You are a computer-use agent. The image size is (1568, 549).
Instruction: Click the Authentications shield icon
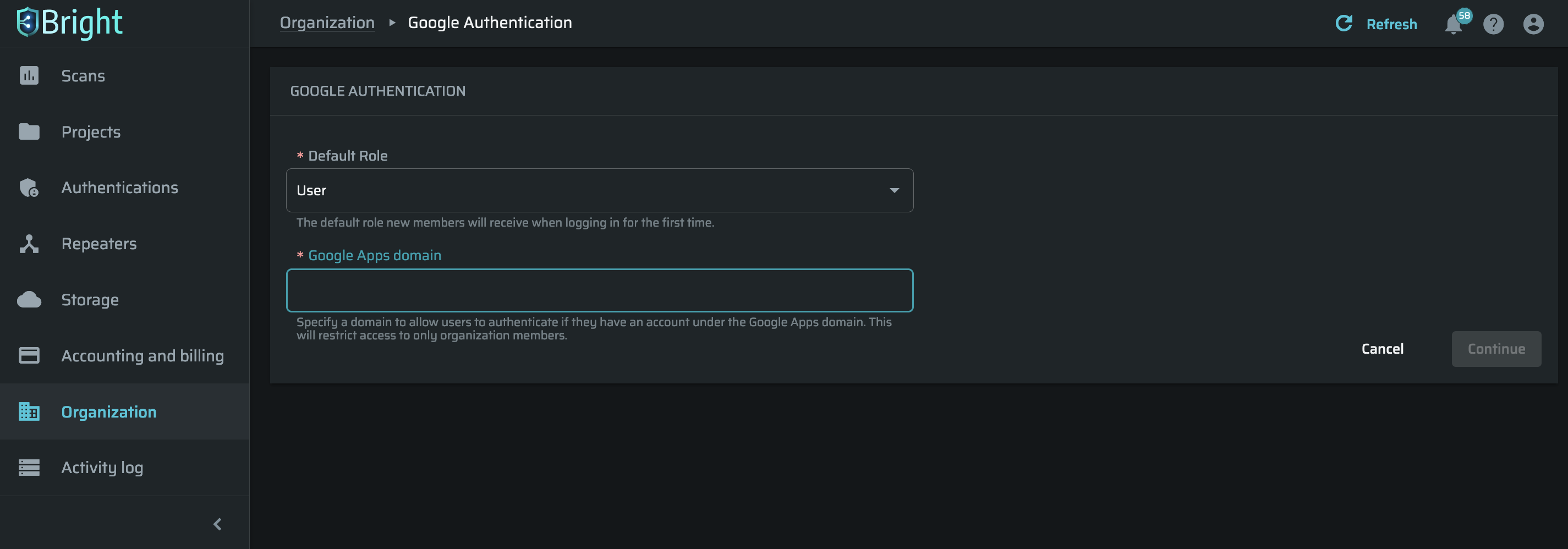29,188
